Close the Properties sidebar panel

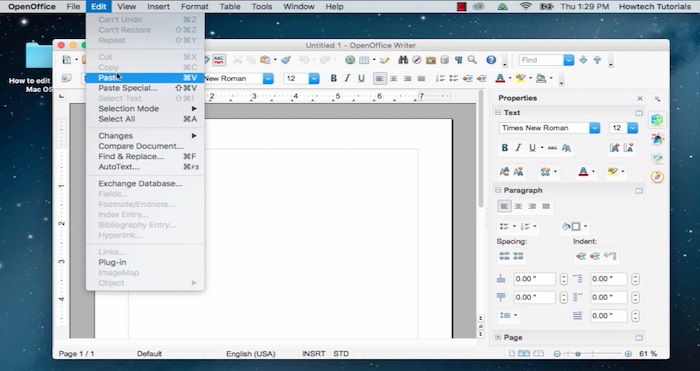point(640,98)
